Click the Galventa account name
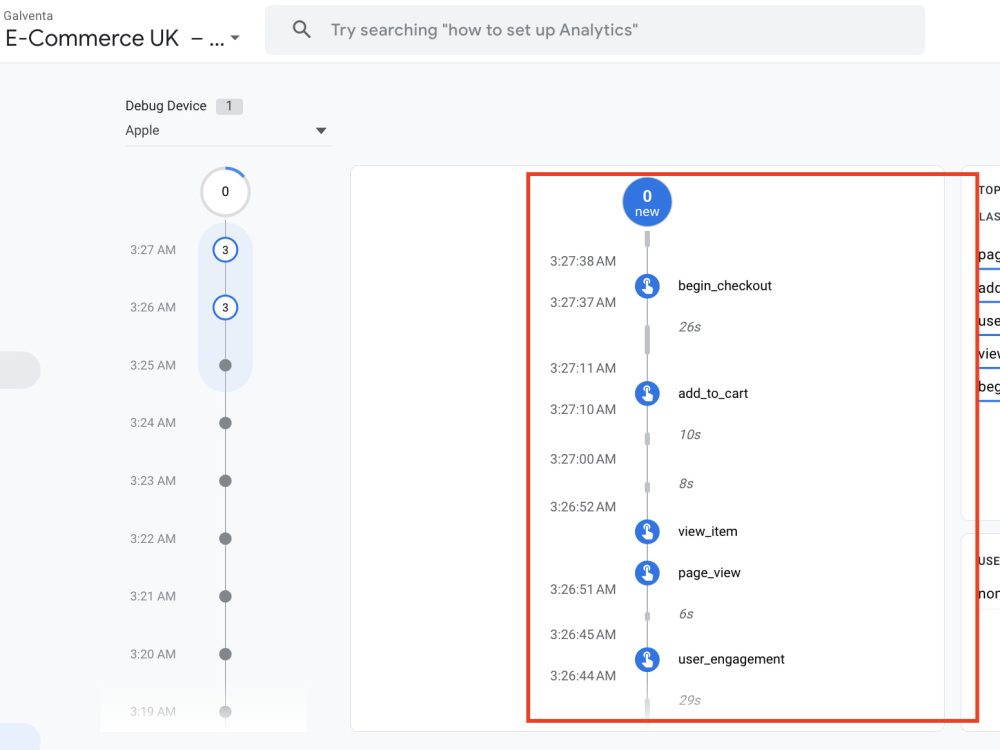Image resolution: width=1000 pixels, height=750 pixels. pyautogui.click(x=28, y=15)
